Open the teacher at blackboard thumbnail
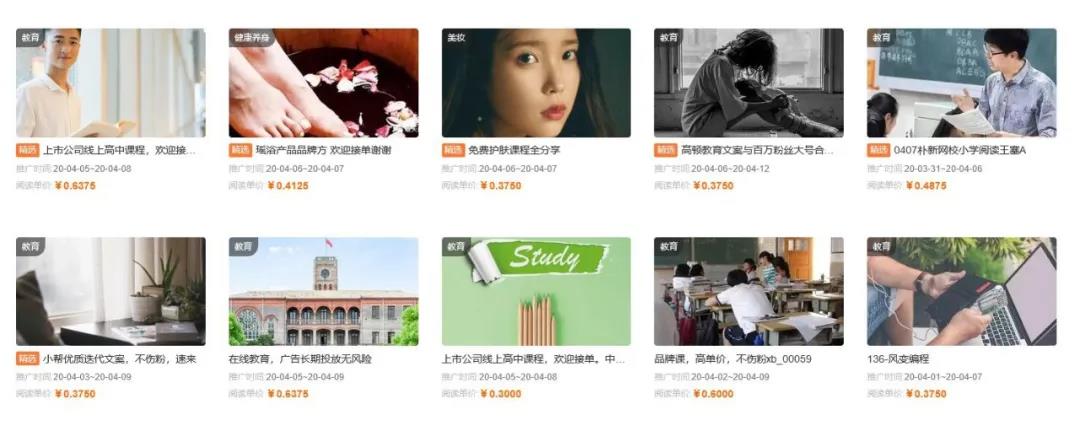 pos(962,83)
